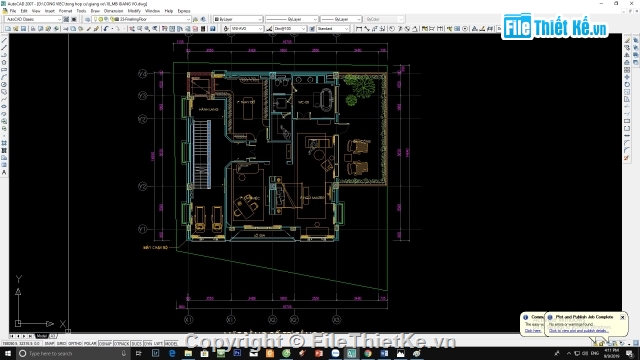
Task: Select the Line tool in draw toolbar
Action: pos(4,40)
